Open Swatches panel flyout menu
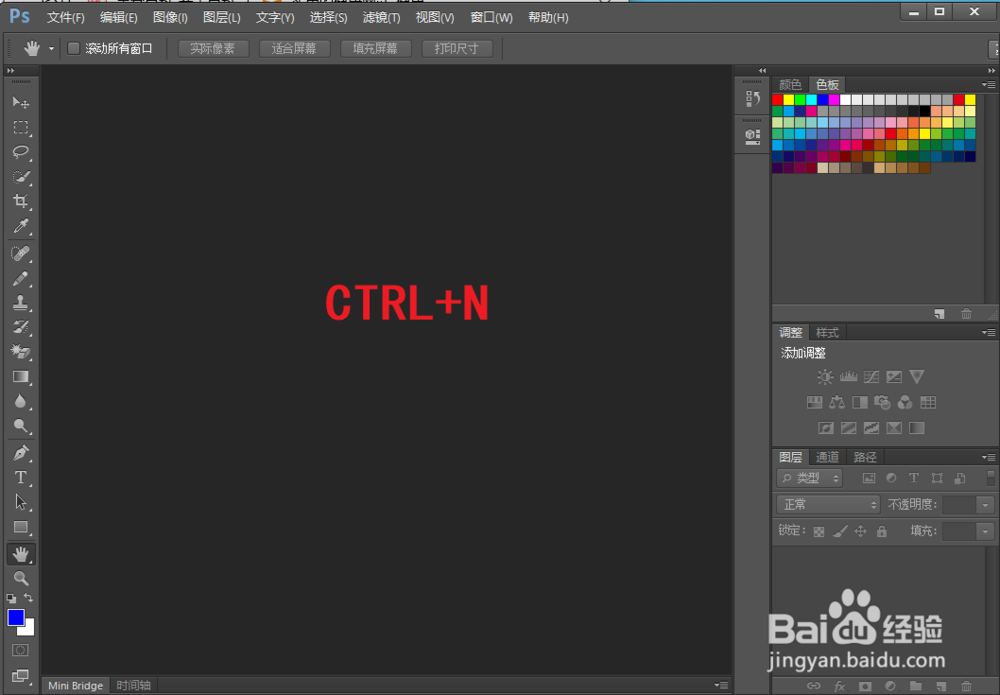Image resolution: width=1000 pixels, height=695 pixels. coord(989,84)
